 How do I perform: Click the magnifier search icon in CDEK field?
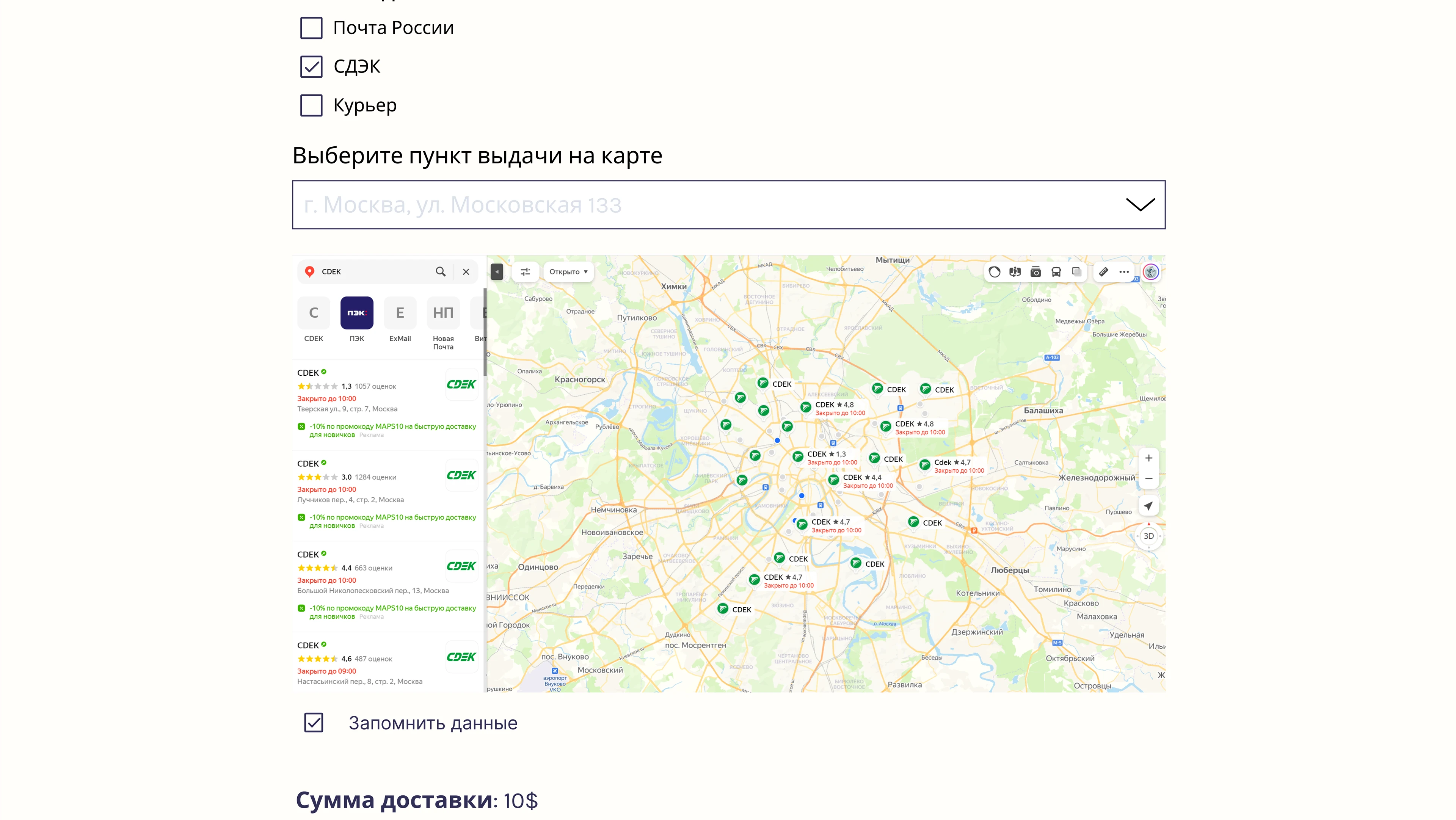pyautogui.click(x=441, y=272)
